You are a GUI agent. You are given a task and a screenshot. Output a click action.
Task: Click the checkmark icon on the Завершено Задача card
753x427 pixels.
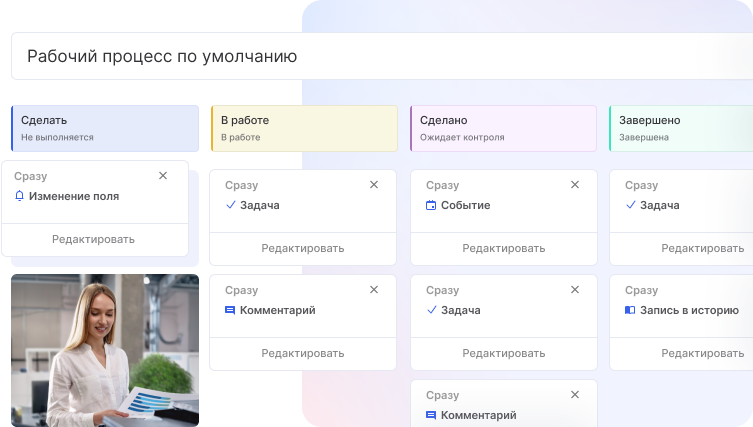coord(630,205)
